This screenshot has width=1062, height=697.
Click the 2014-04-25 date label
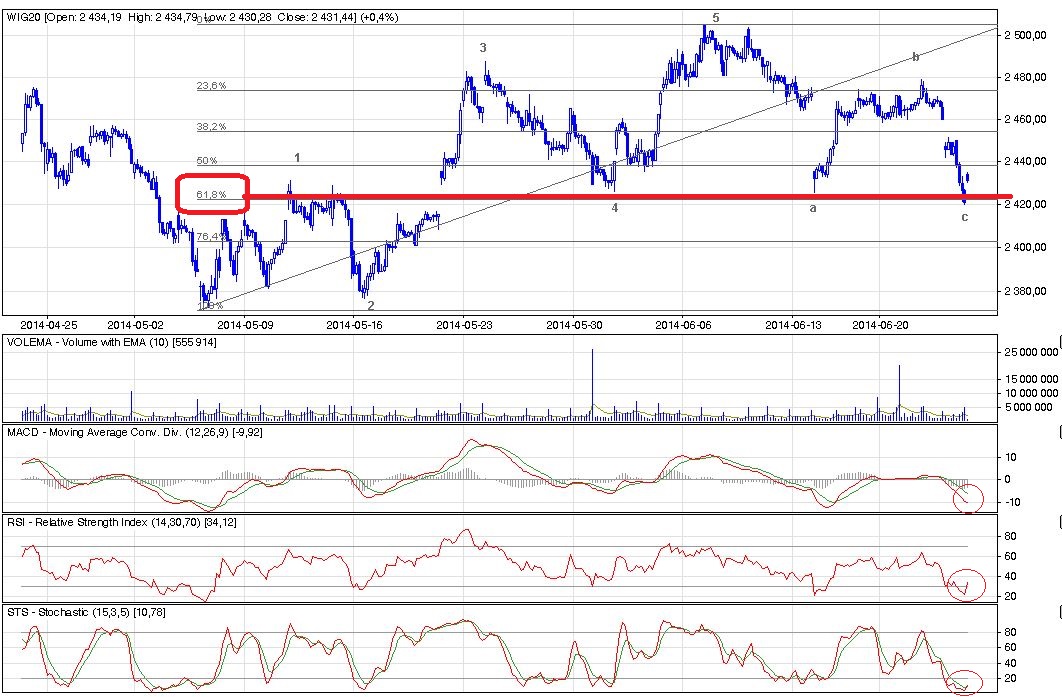click(x=49, y=325)
